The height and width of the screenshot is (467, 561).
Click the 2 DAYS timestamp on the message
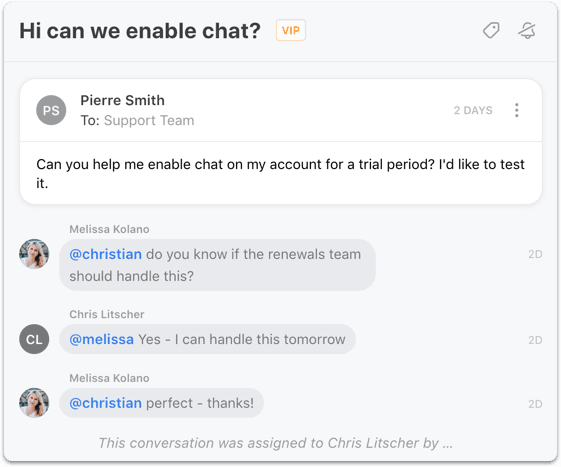tap(473, 110)
